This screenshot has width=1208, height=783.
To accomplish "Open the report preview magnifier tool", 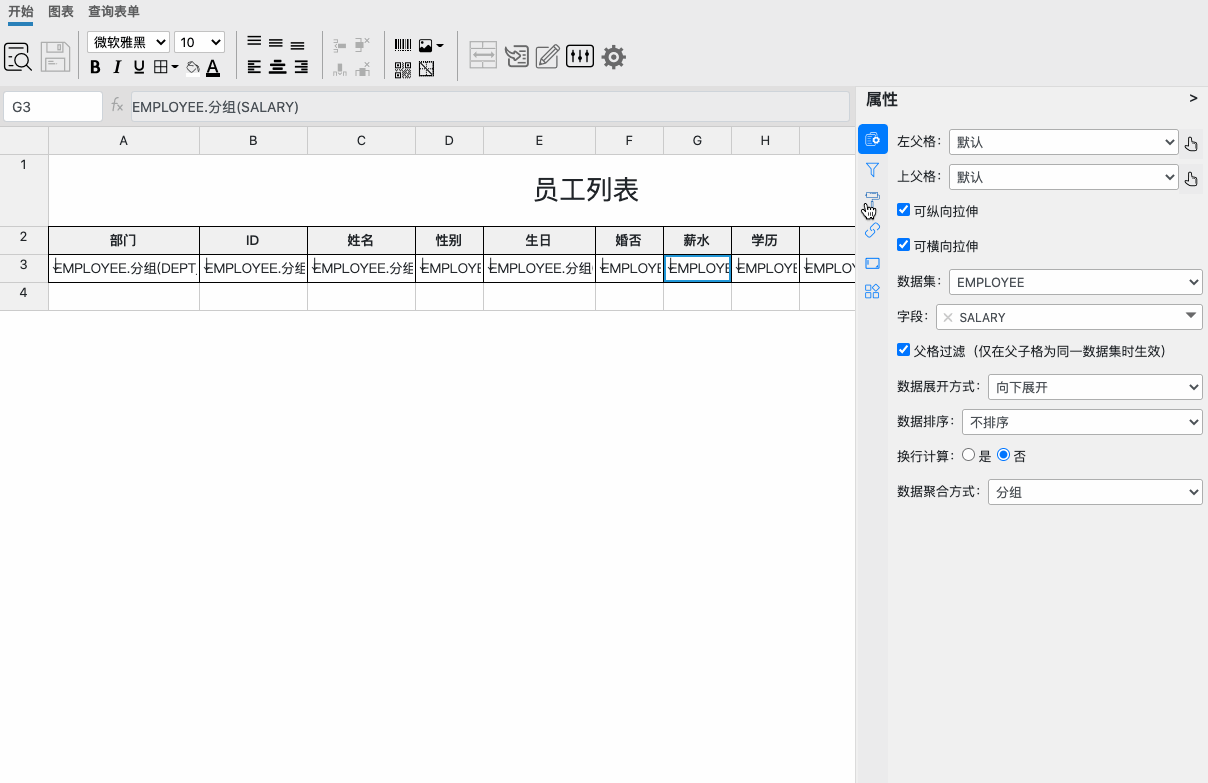I will (18, 56).
